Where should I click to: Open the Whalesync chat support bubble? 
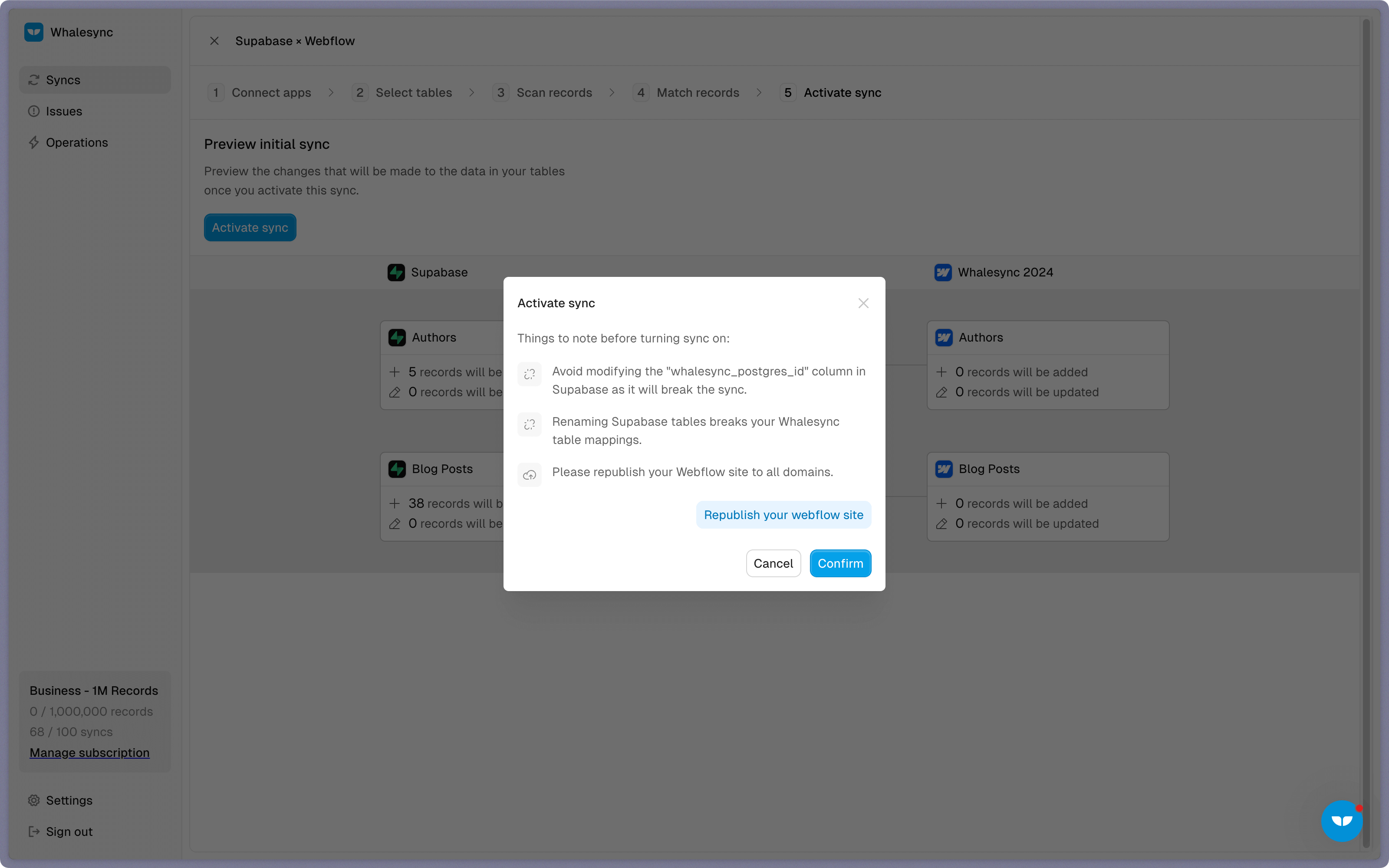pos(1342,821)
